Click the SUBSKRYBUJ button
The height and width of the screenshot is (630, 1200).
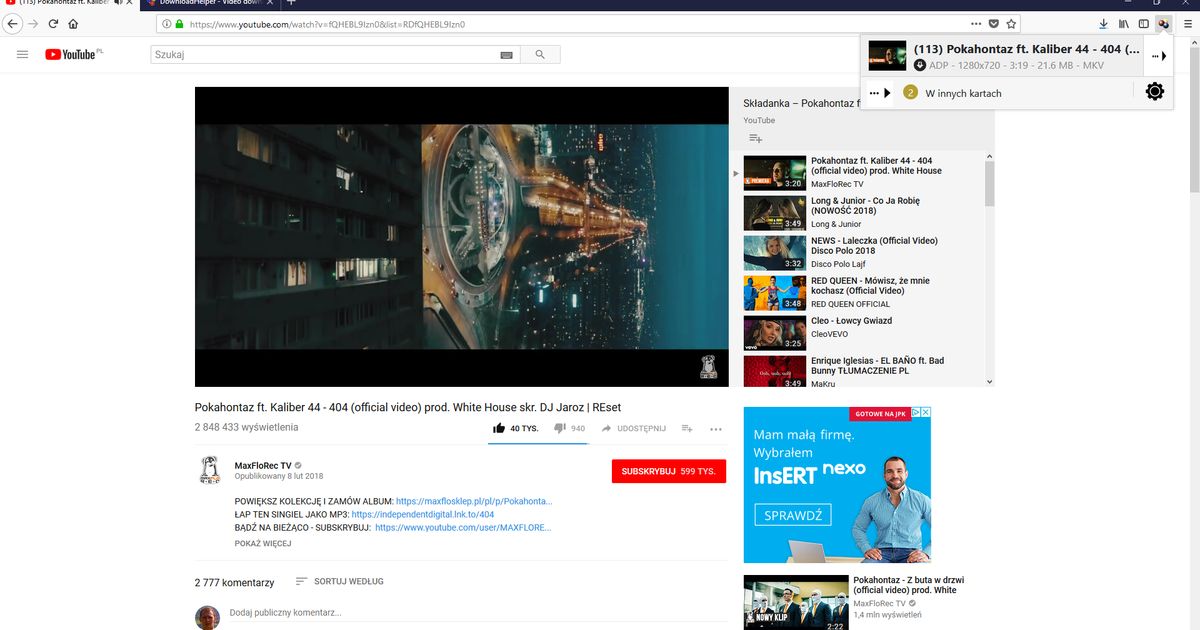pyautogui.click(x=668, y=471)
